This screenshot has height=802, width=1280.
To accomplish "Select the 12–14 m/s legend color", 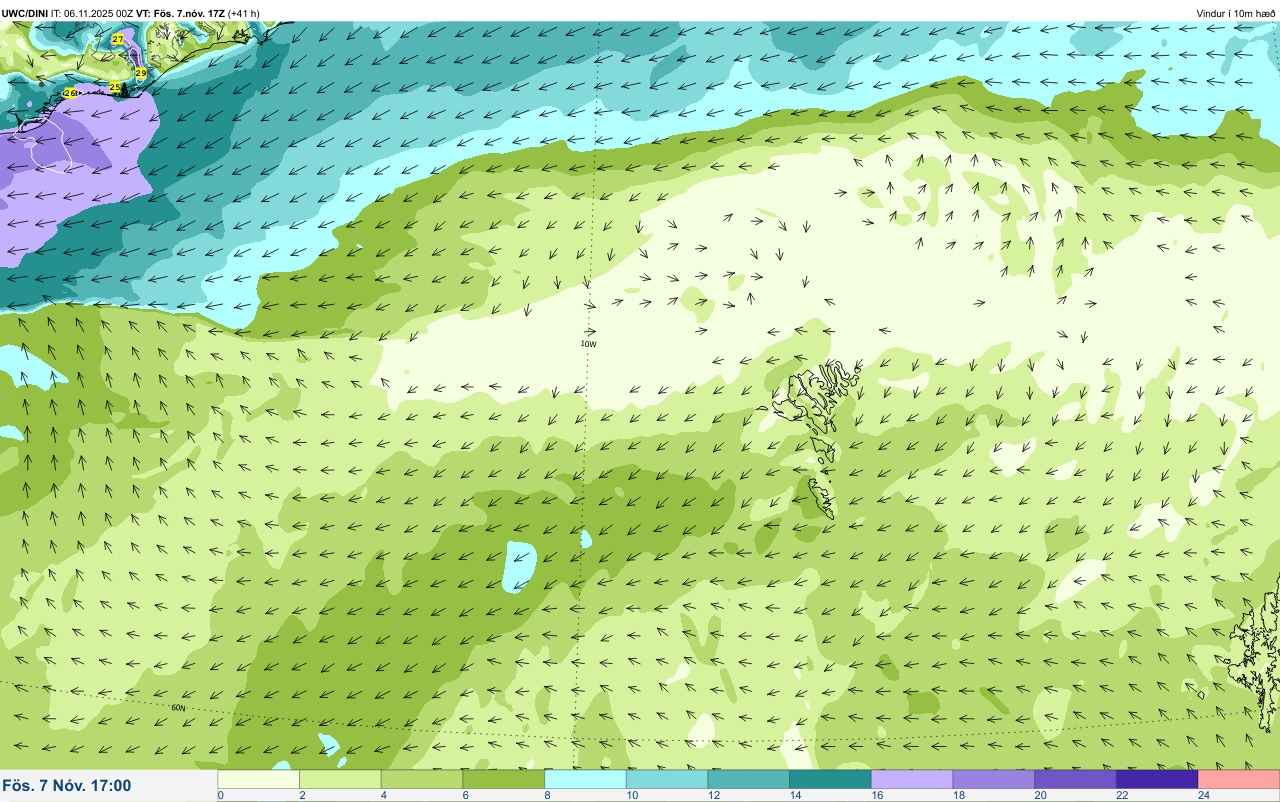I will (749, 779).
